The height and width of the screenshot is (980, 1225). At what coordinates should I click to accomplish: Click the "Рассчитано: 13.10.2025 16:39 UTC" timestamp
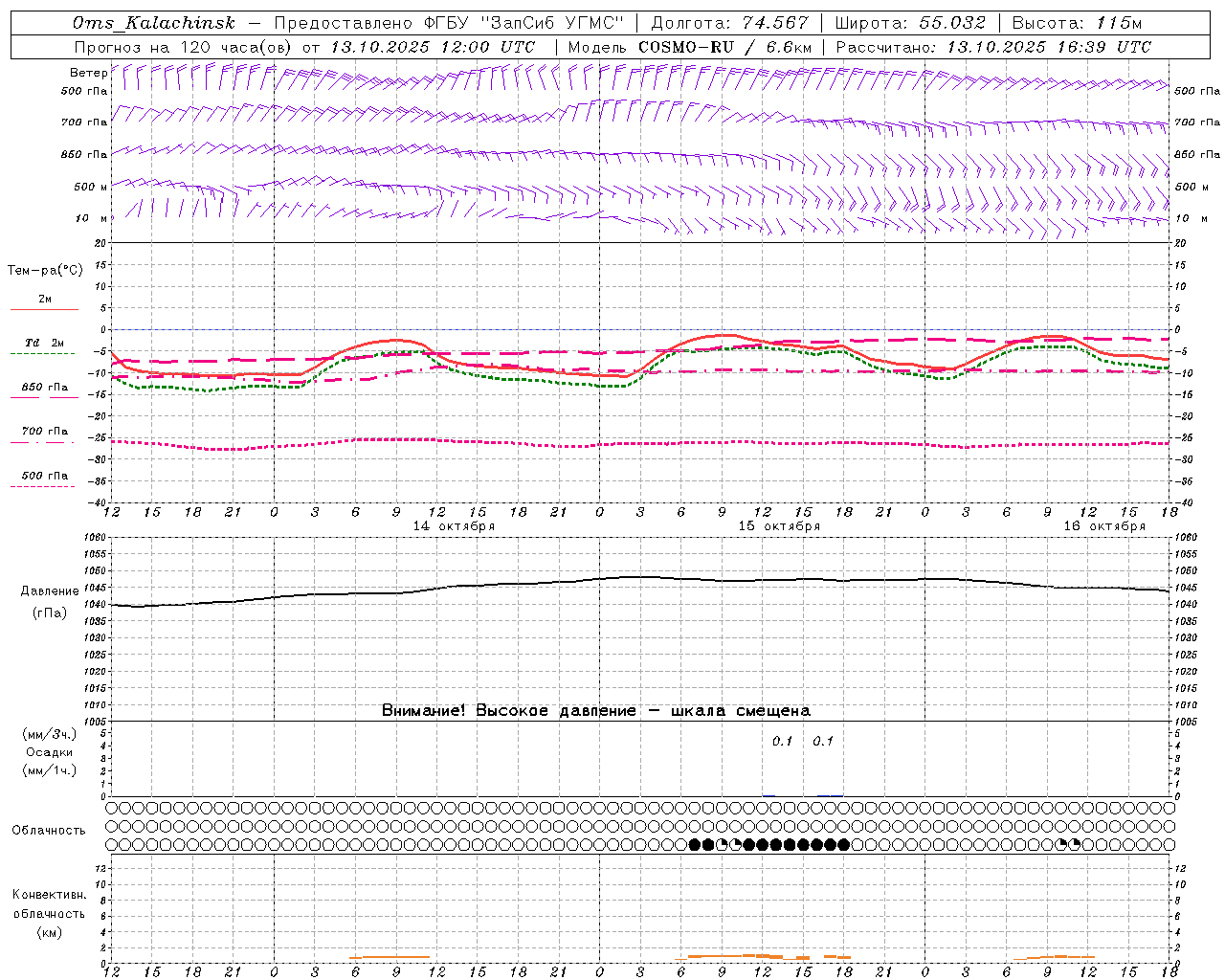coord(993,47)
